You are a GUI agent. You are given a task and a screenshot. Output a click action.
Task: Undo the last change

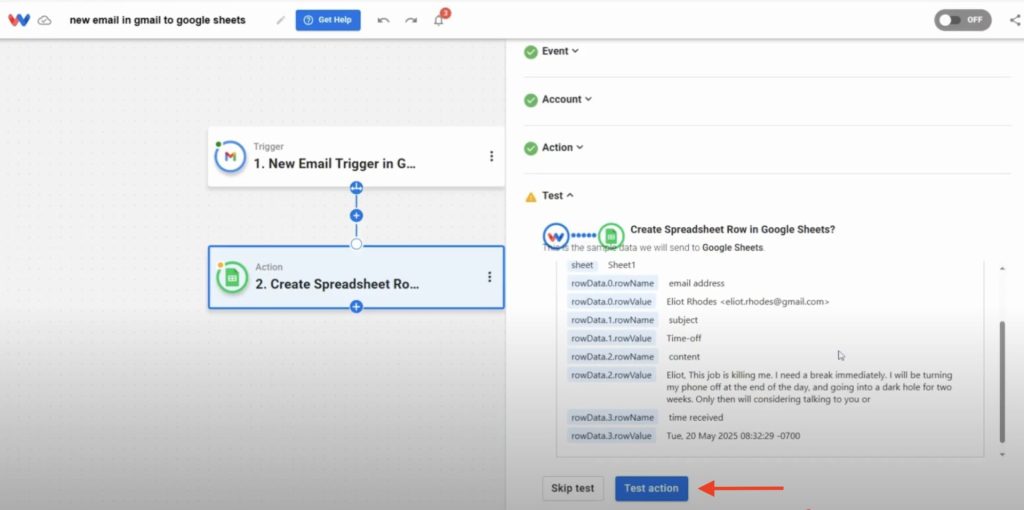click(383, 20)
